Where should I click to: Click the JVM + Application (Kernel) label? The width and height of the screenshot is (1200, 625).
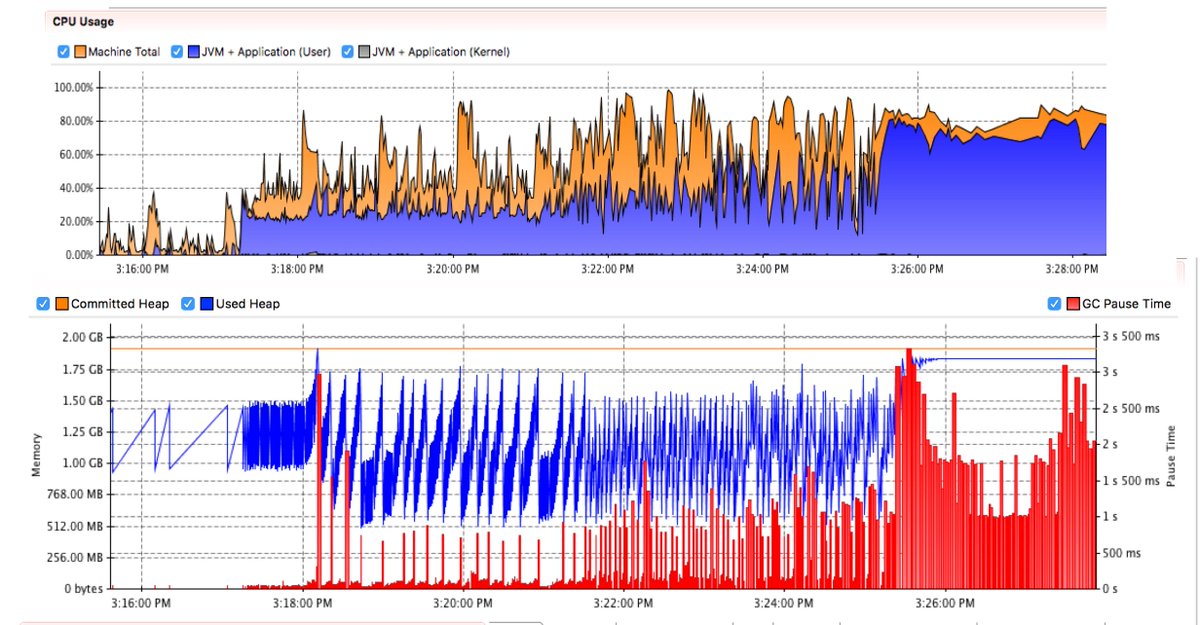click(441, 51)
